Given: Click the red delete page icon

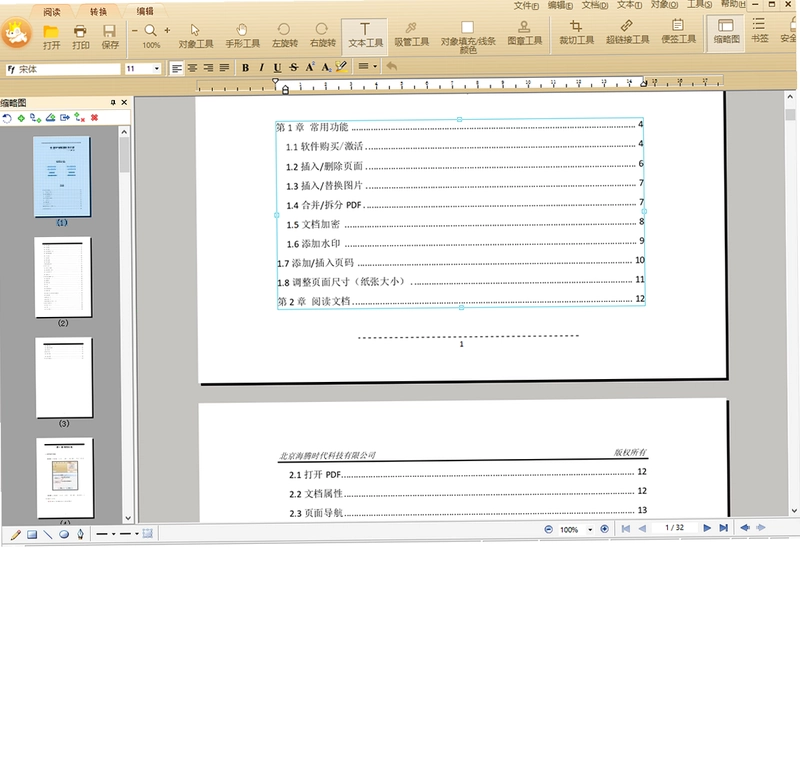Looking at the screenshot, I should [94, 118].
